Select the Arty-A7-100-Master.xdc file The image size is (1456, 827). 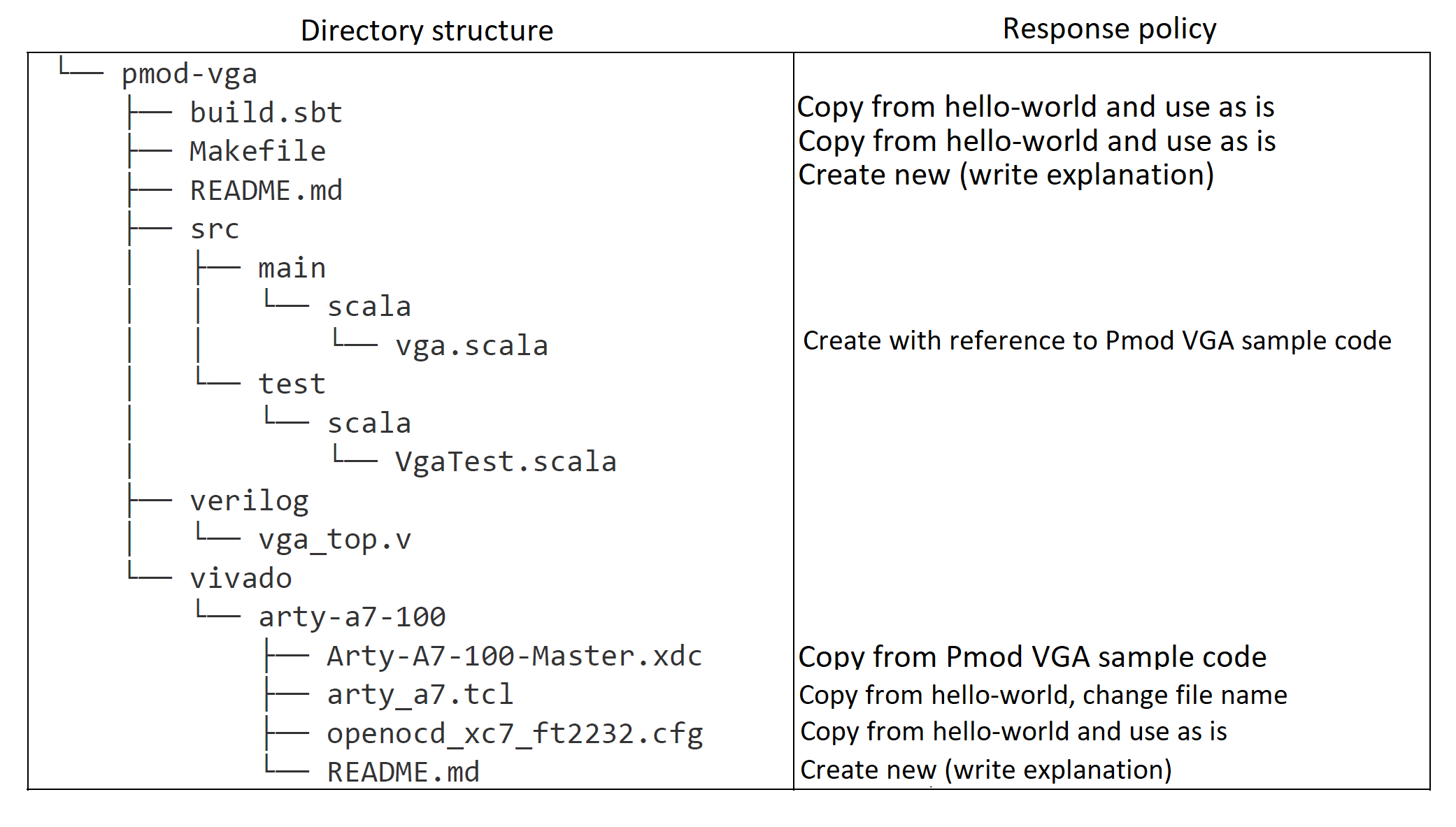pyautogui.click(x=514, y=656)
